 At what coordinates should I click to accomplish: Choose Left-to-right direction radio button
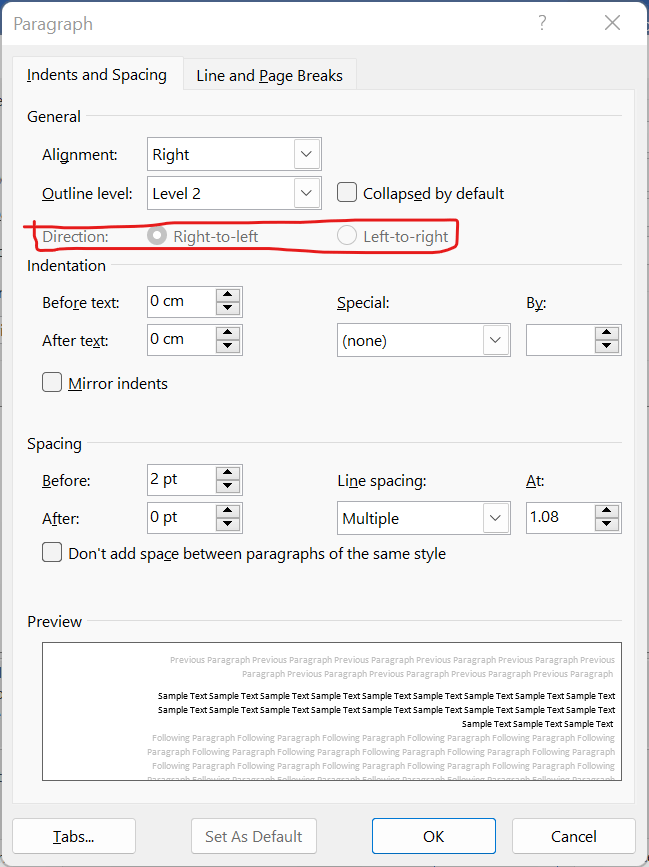(347, 236)
